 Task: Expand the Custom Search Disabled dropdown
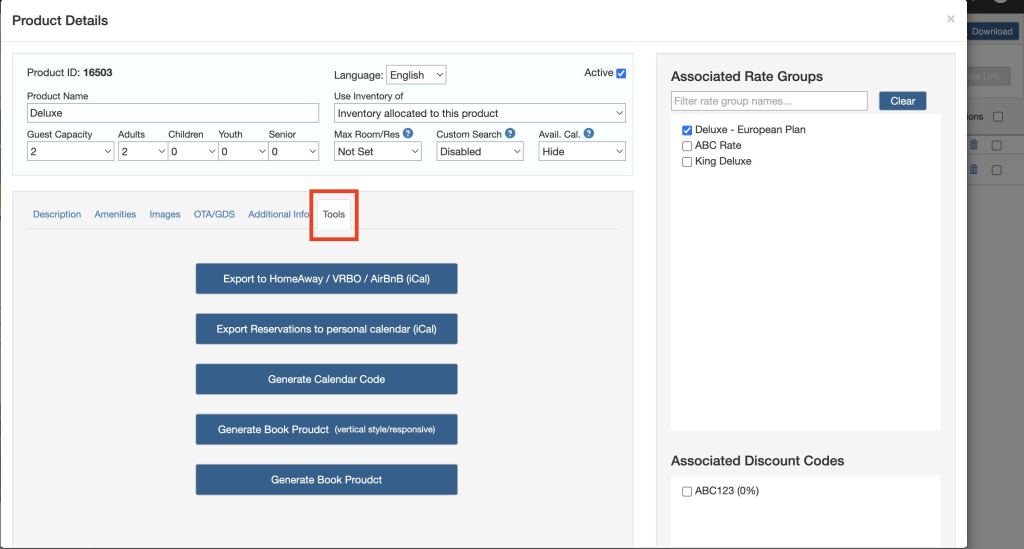pos(480,152)
